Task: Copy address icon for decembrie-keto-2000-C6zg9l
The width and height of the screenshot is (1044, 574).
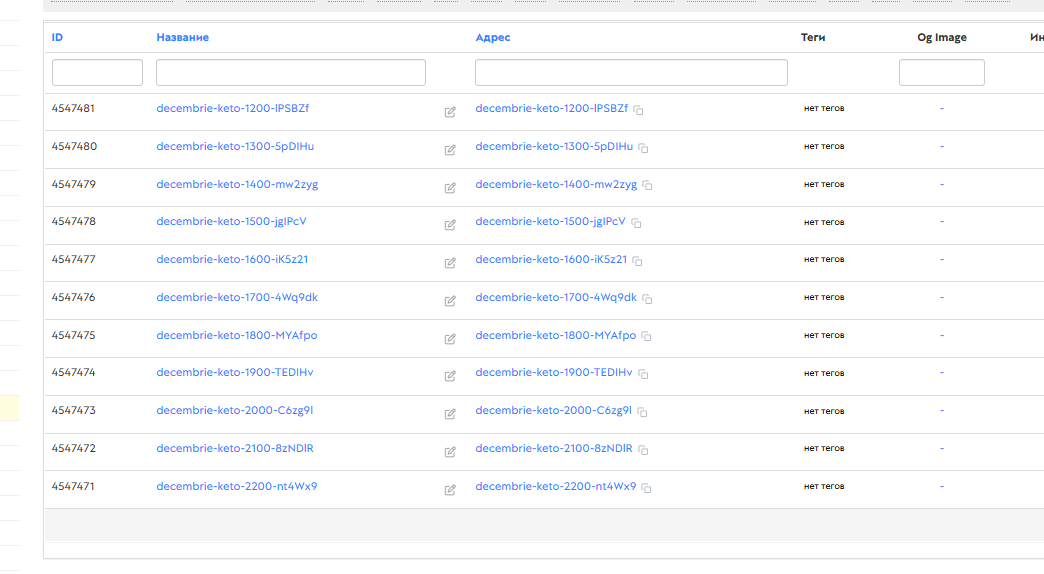Action: tap(643, 412)
